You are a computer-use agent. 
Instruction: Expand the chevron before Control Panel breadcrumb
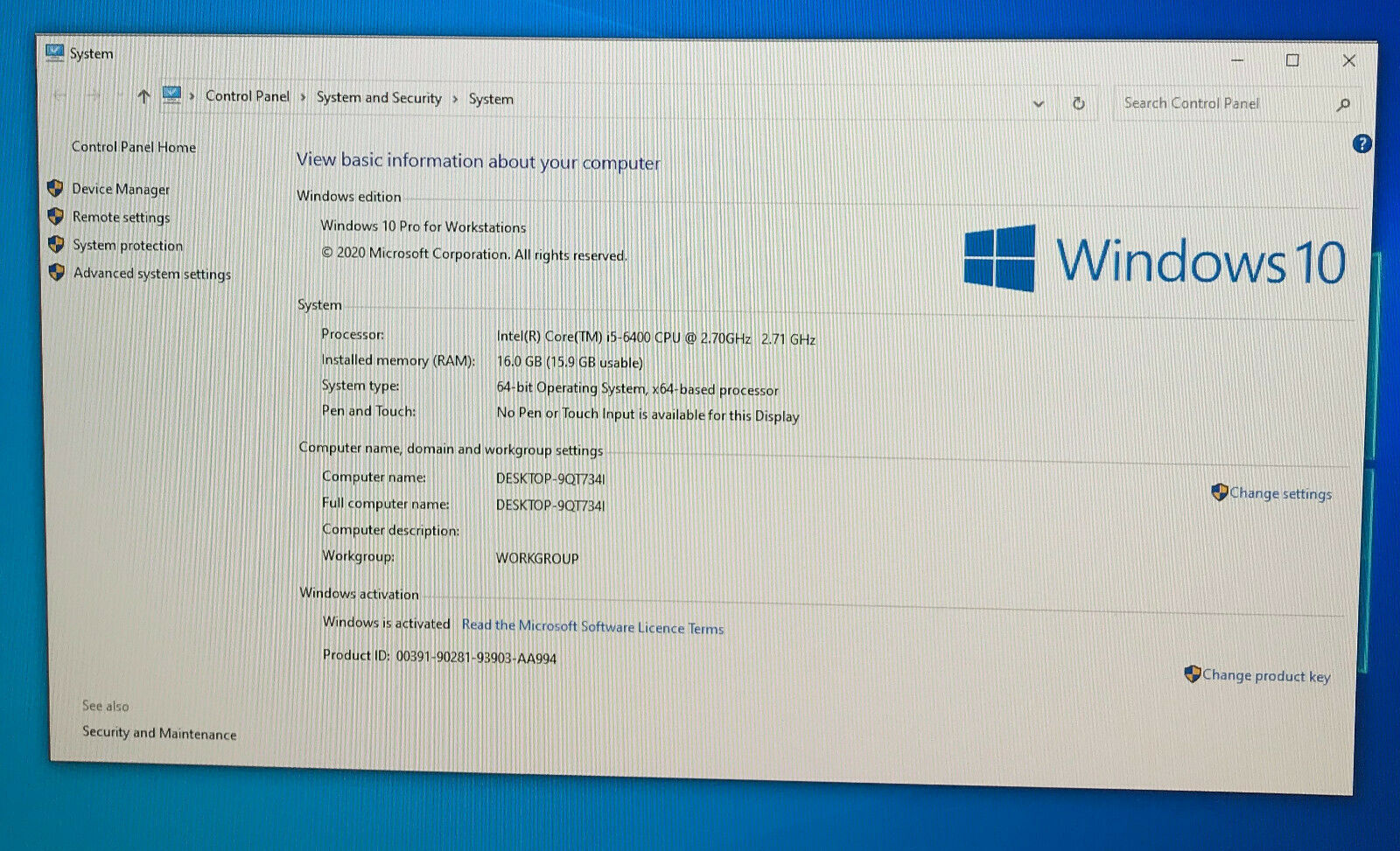[x=192, y=96]
